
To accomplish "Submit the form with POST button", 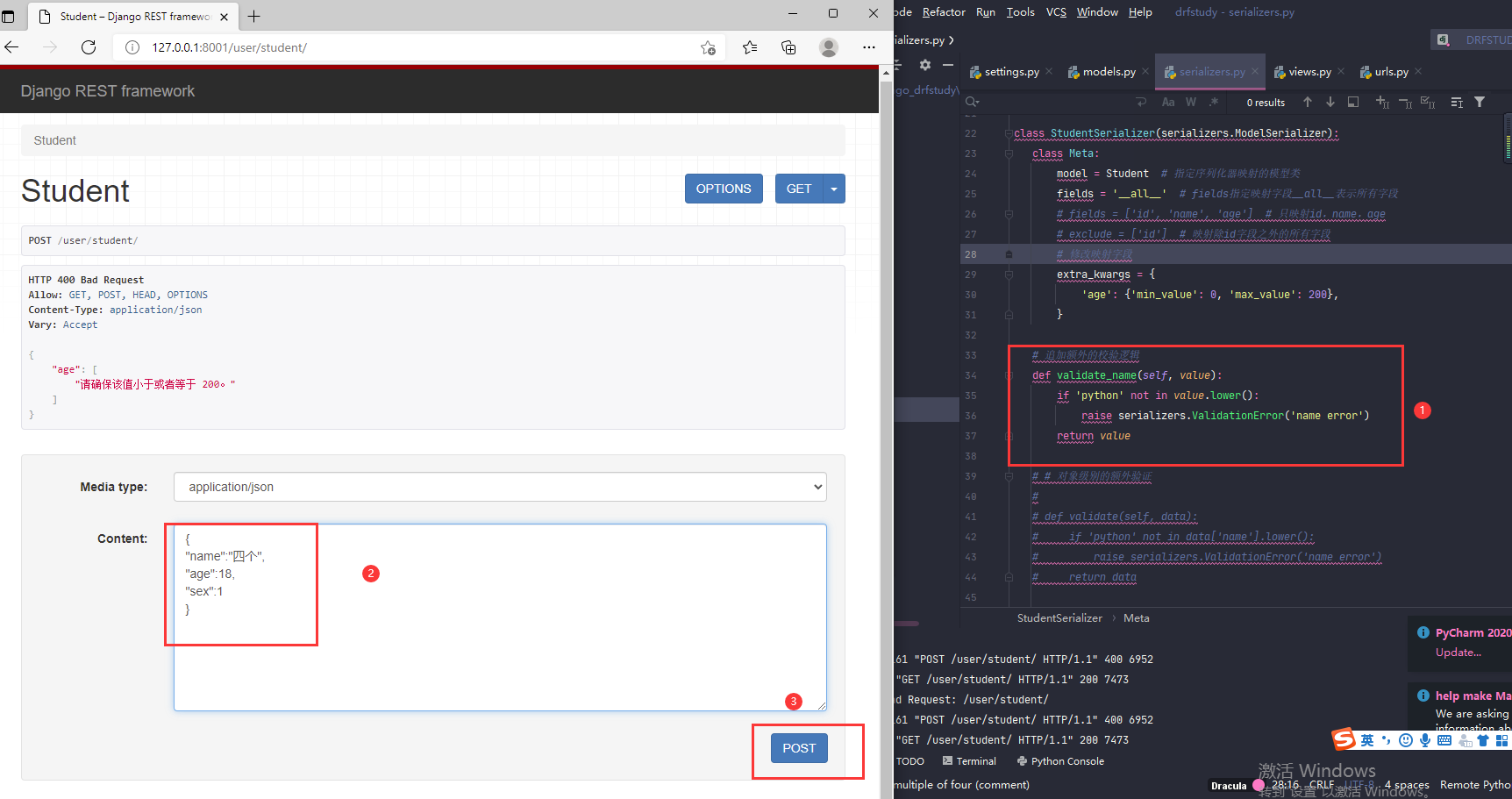I will pyautogui.click(x=799, y=748).
